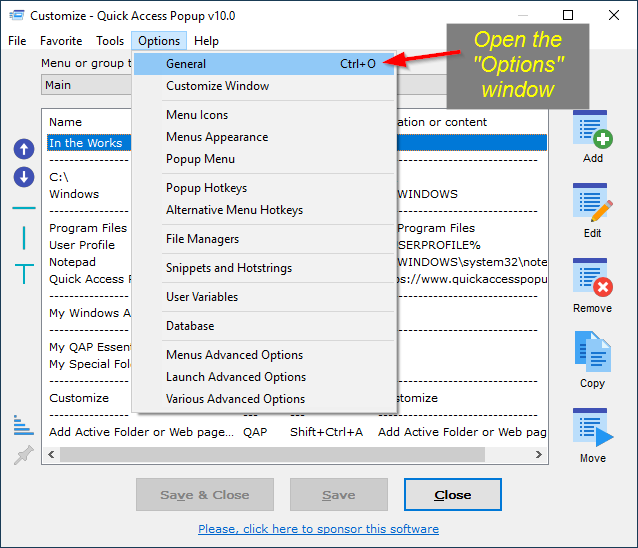
Task: Select the 'My Windows A' row
Action: [89, 313]
